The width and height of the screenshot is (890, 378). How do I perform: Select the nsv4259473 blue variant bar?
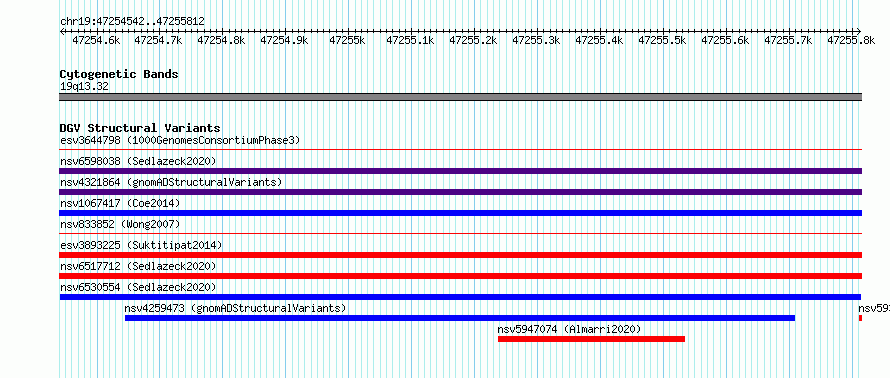click(460, 318)
